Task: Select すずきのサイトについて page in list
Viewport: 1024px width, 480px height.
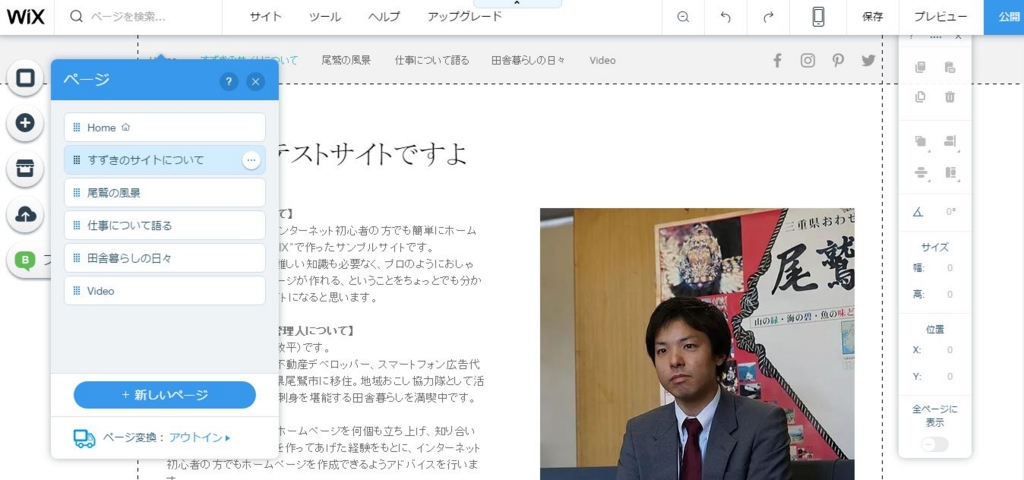Action: [165, 160]
